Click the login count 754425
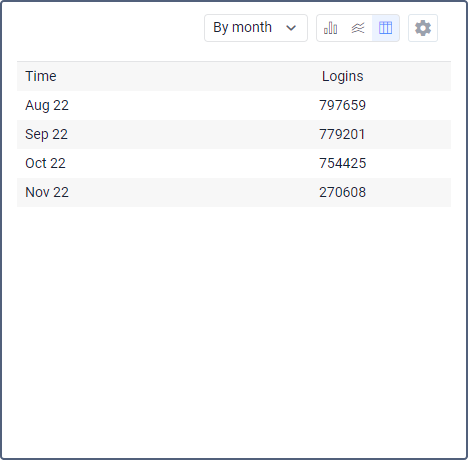This screenshot has width=468, height=460. coord(342,163)
